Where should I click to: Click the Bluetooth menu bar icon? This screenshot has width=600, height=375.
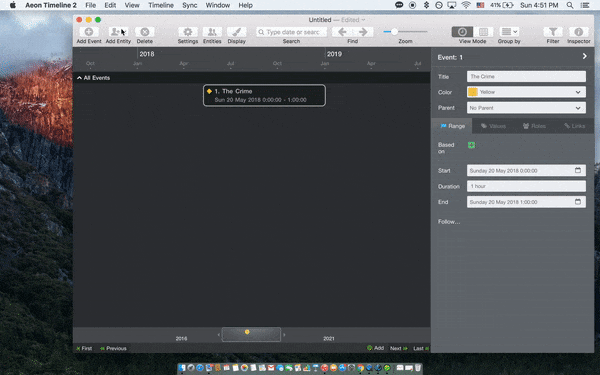click(x=426, y=5)
